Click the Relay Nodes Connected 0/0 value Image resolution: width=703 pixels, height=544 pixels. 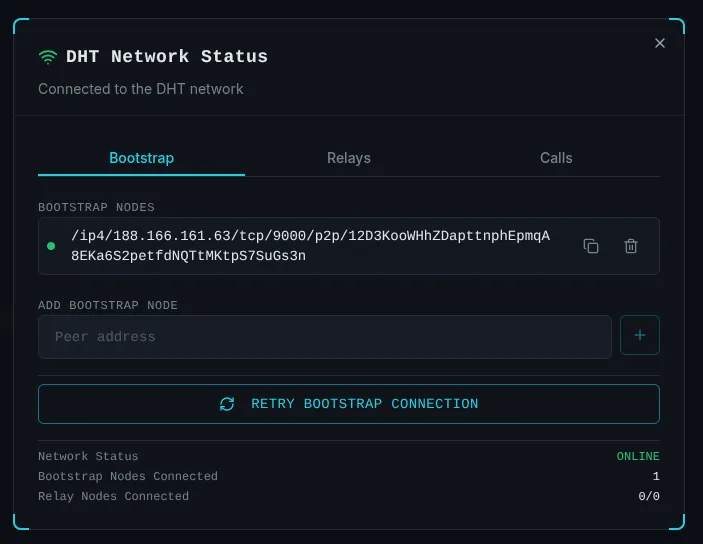click(x=648, y=496)
